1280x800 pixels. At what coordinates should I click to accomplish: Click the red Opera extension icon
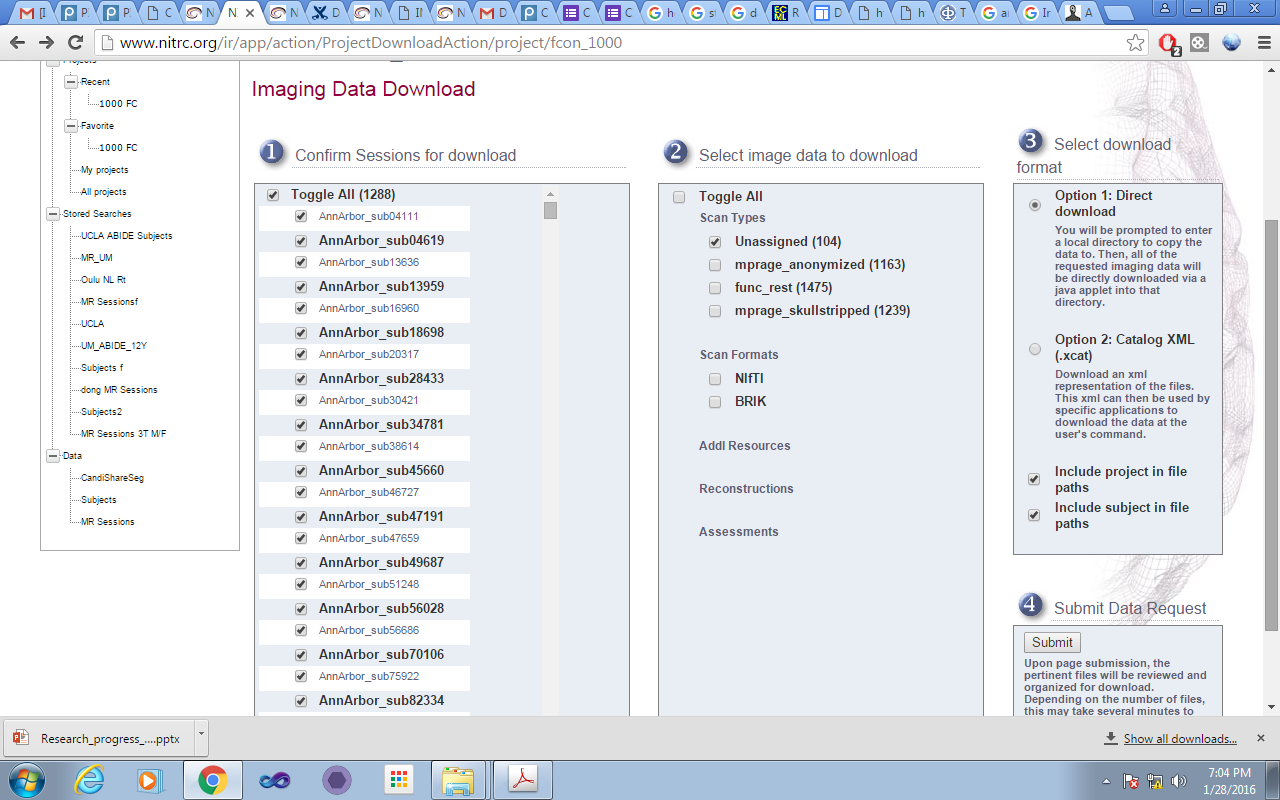(x=1167, y=43)
